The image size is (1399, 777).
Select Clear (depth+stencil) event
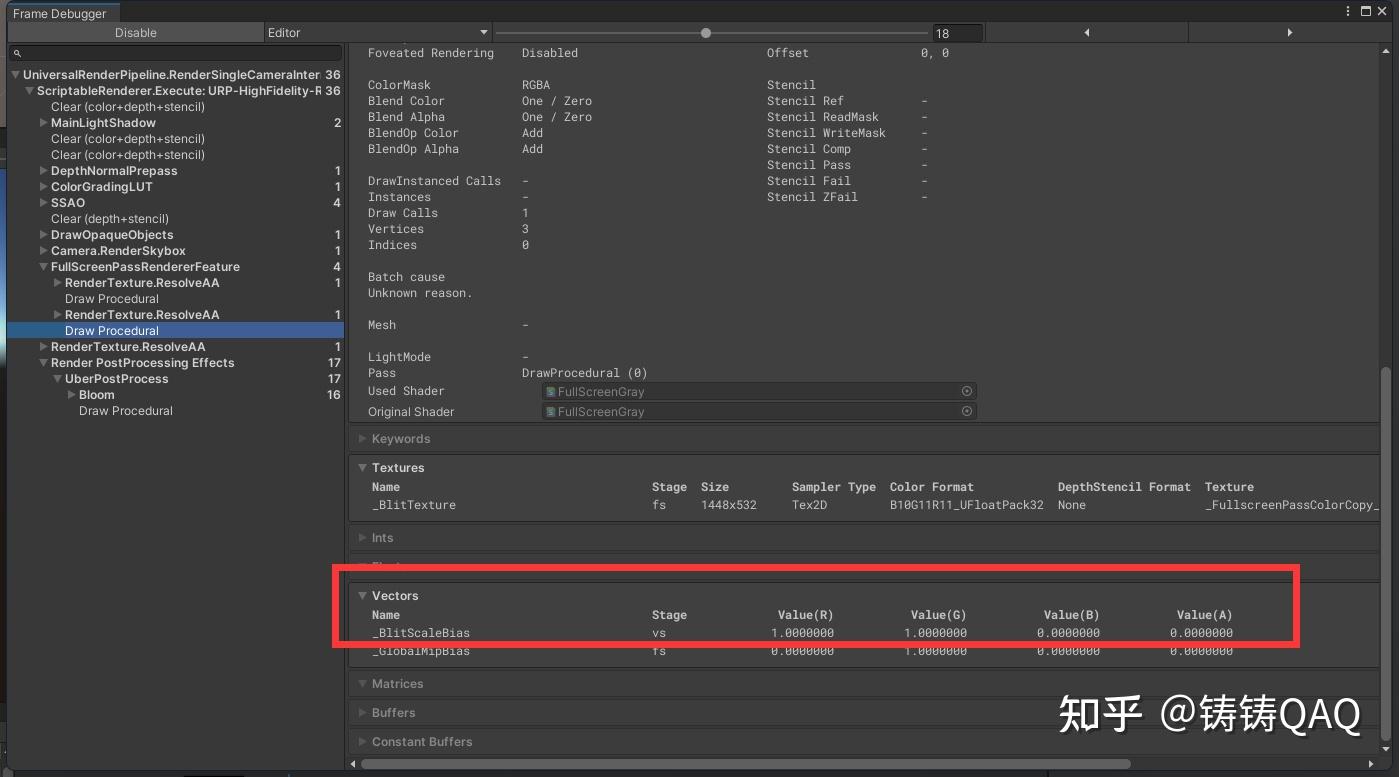click(110, 219)
